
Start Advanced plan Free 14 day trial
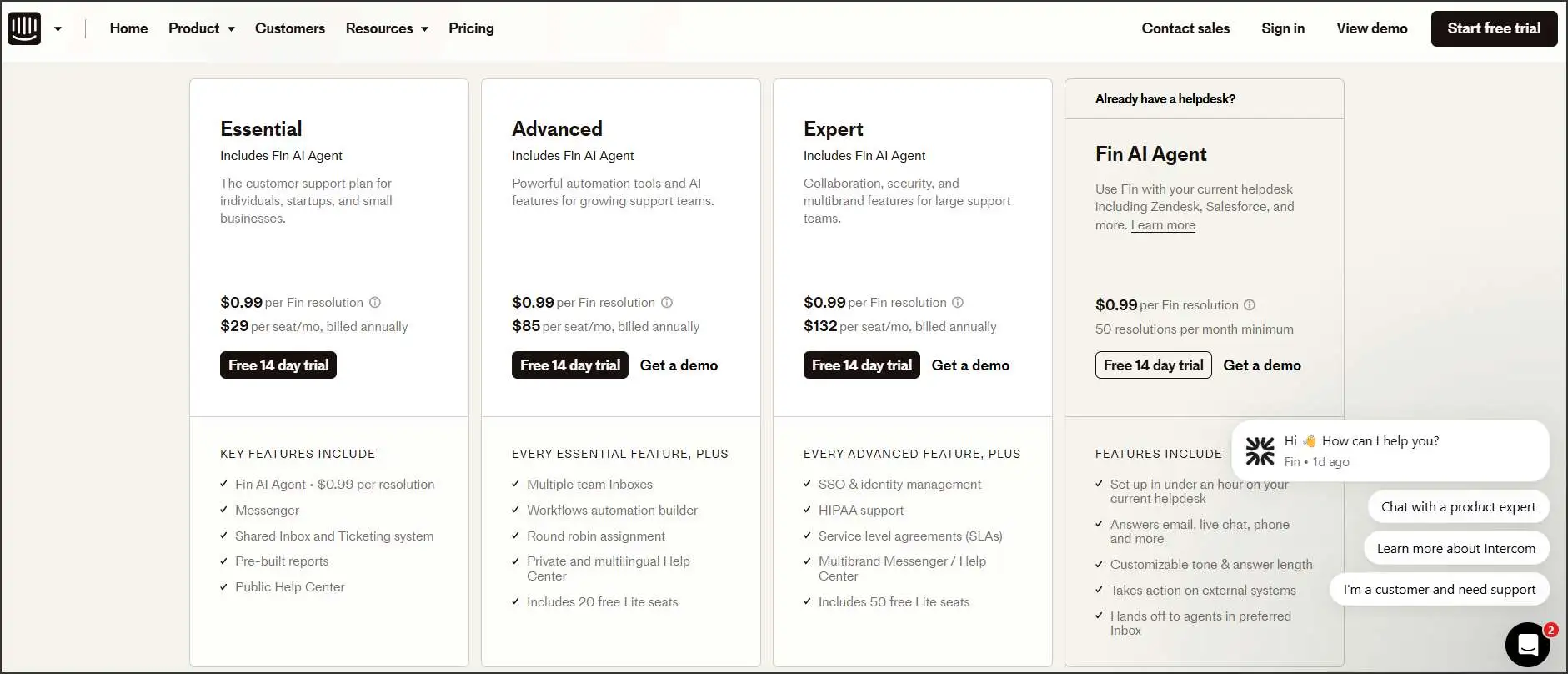point(570,365)
